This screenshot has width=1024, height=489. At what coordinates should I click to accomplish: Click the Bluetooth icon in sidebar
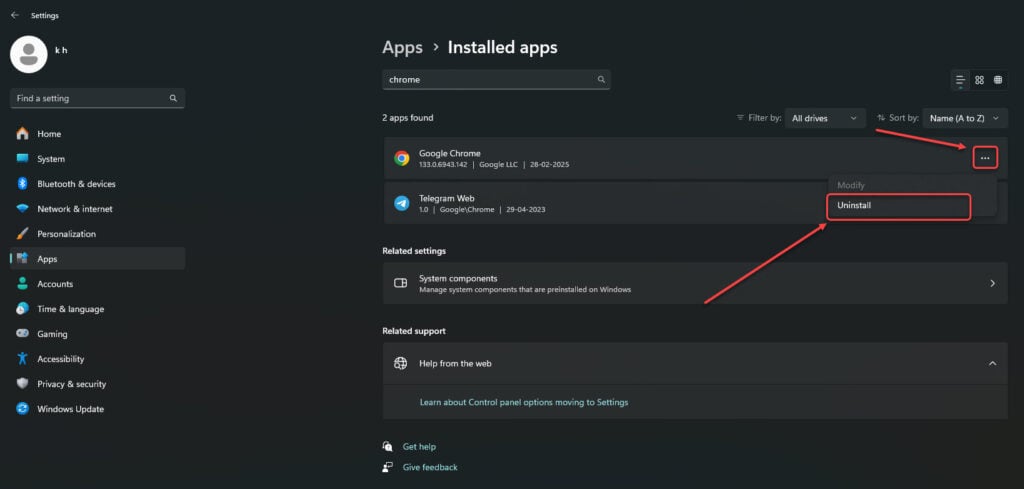point(22,183)
